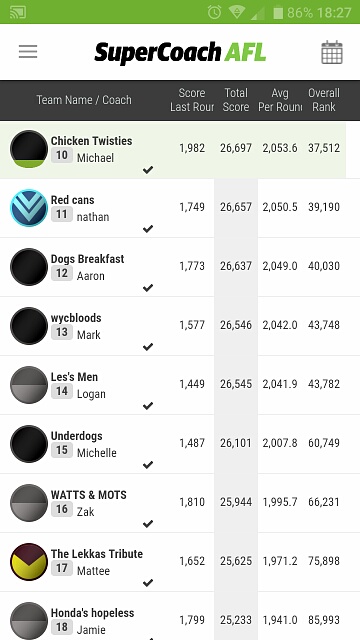
Task: Tap the SuperCoach AFL logo
Action: (x=180, y=53)
